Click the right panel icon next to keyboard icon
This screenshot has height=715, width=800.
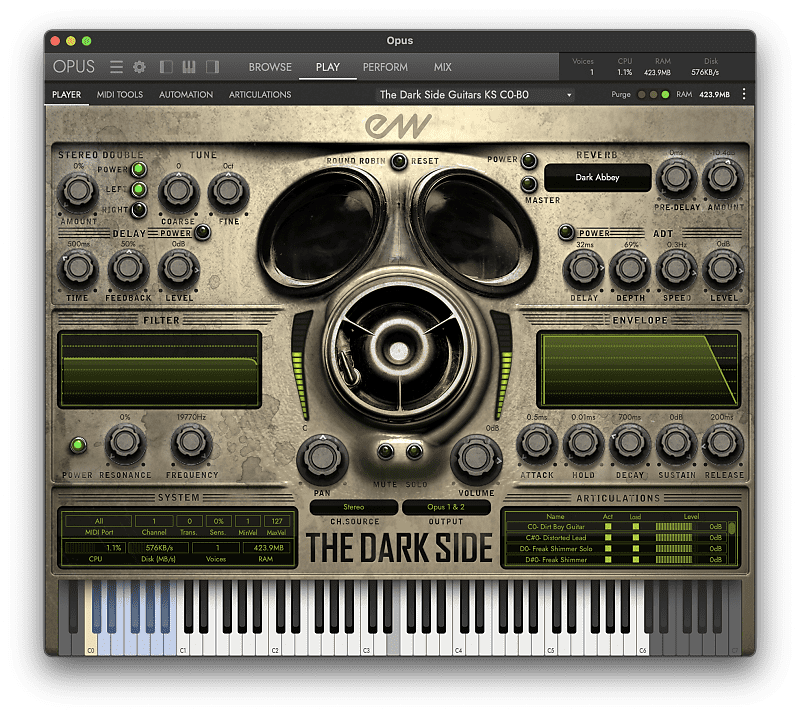point(212,66)
